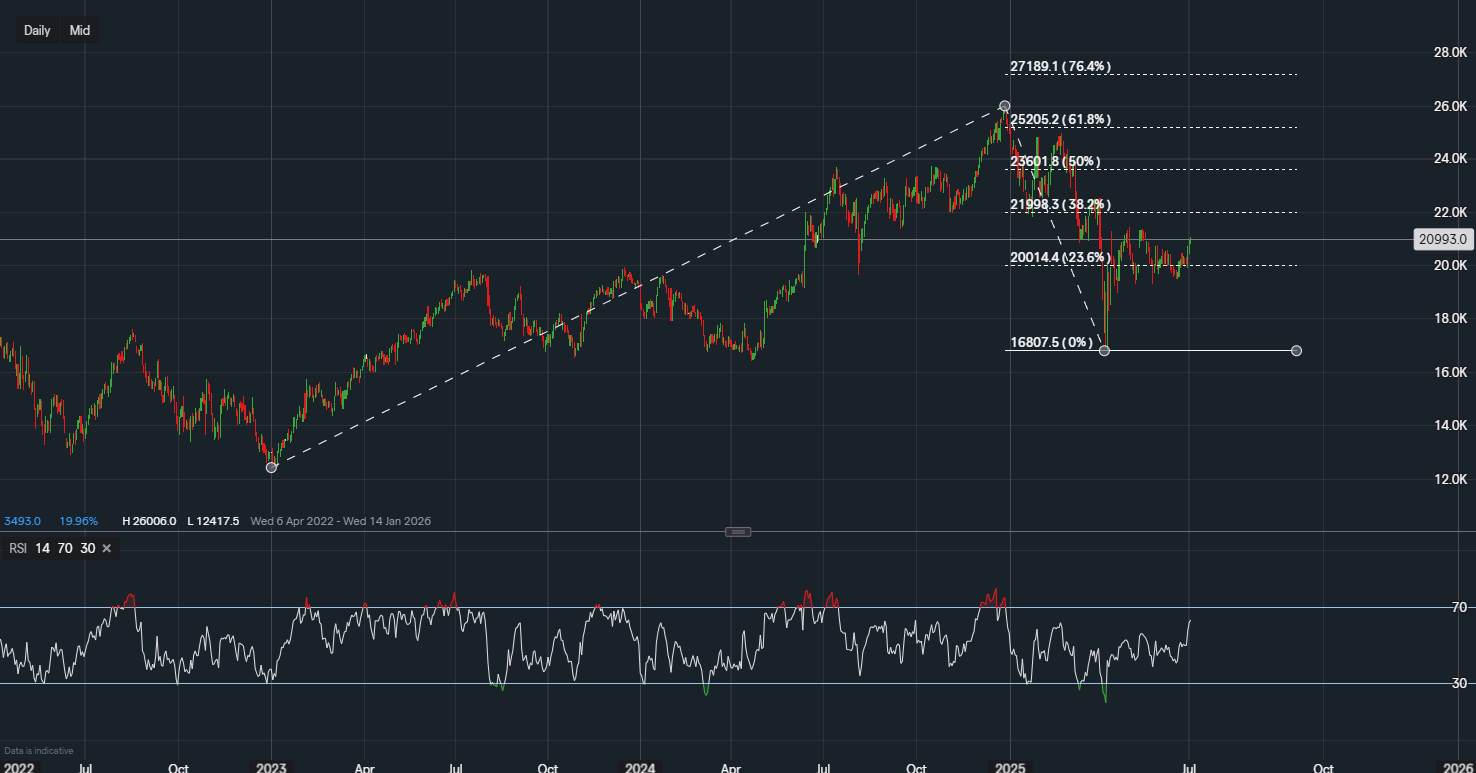Click the RSI overbought setting 70
Image resolution: width=1476 pixels, height=773 pixels.
coord(64,548)
